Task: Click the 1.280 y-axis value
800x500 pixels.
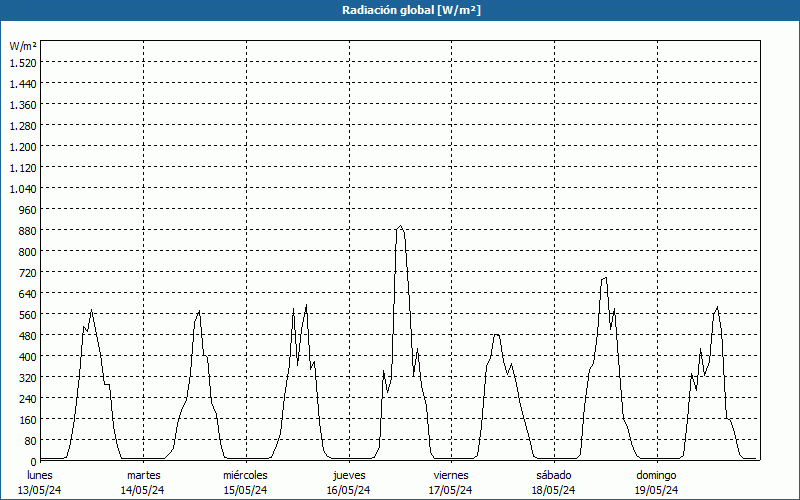Action: [x=23, y=126]
